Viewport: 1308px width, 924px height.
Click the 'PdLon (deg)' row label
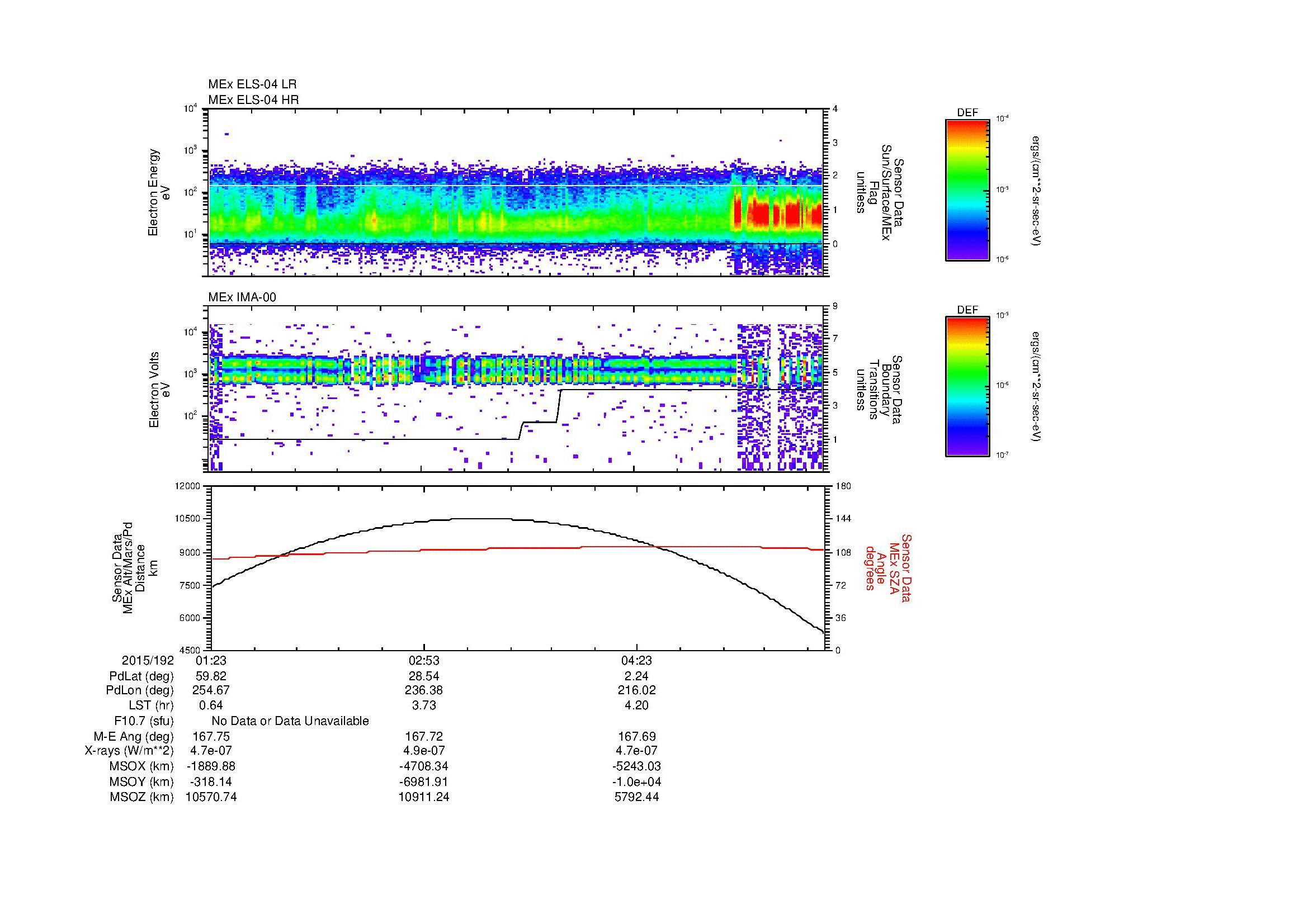pos(140,690)
